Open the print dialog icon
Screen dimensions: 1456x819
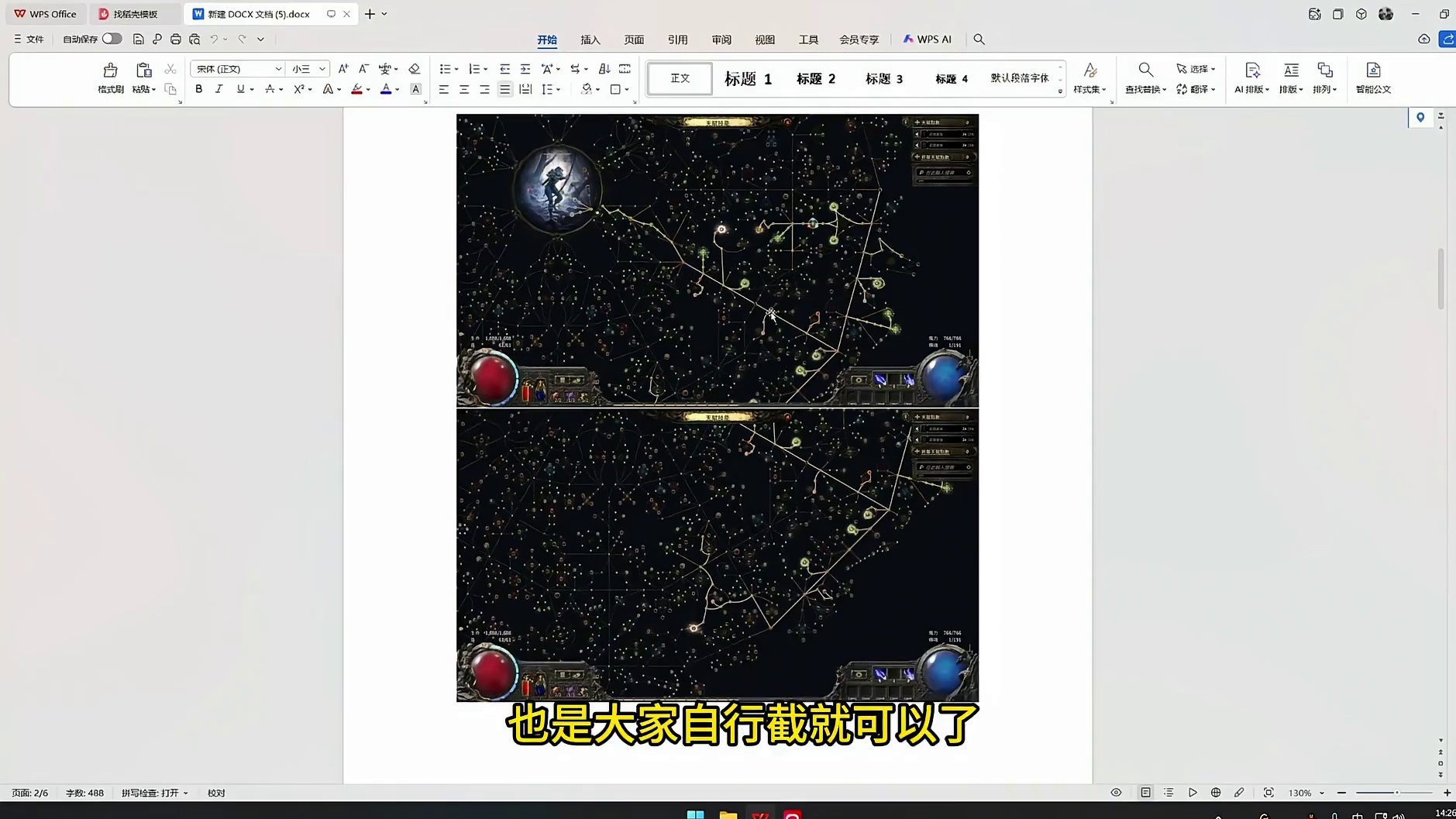click(176, 39)
